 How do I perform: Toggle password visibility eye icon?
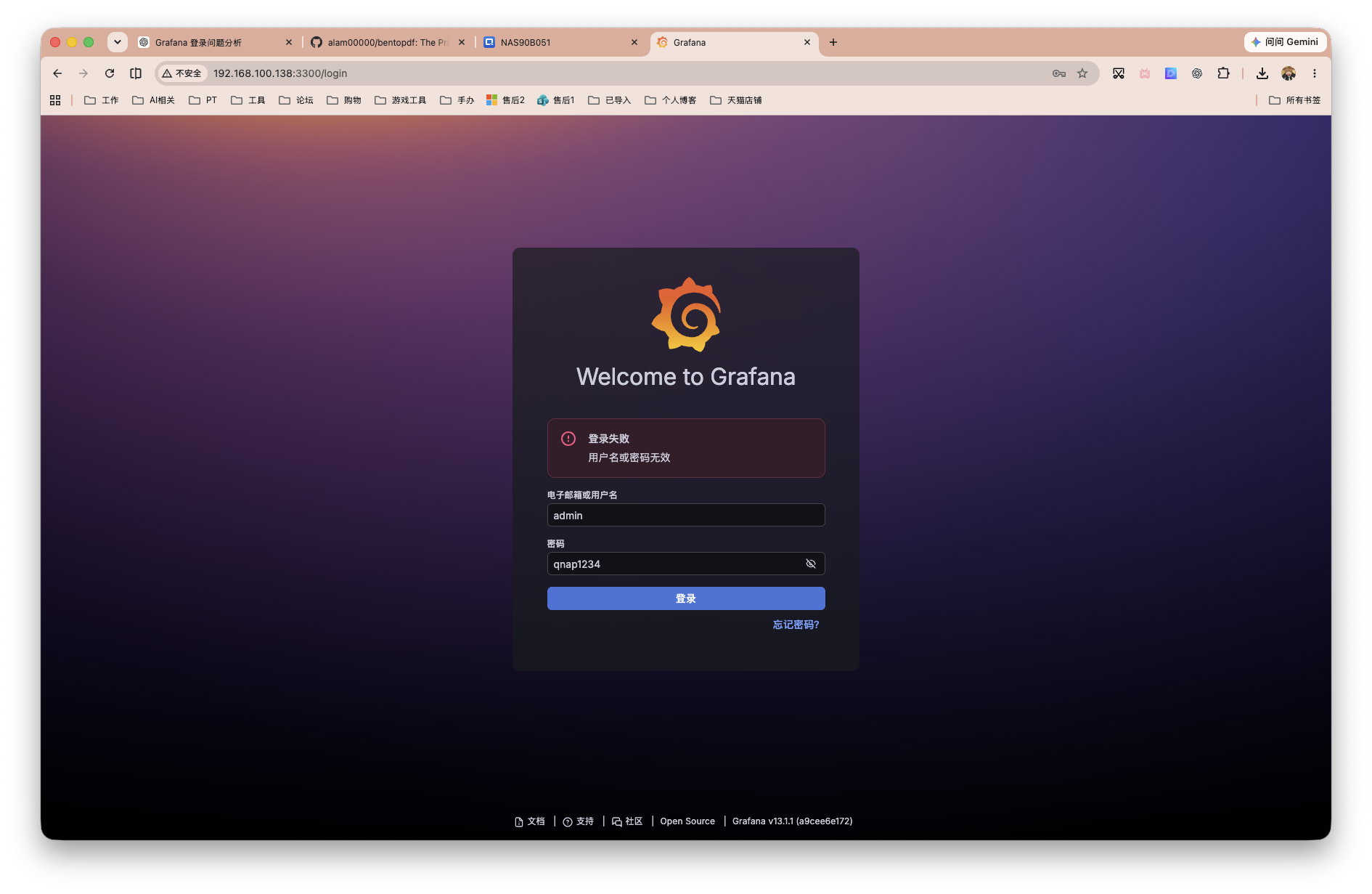coord(811,564)
